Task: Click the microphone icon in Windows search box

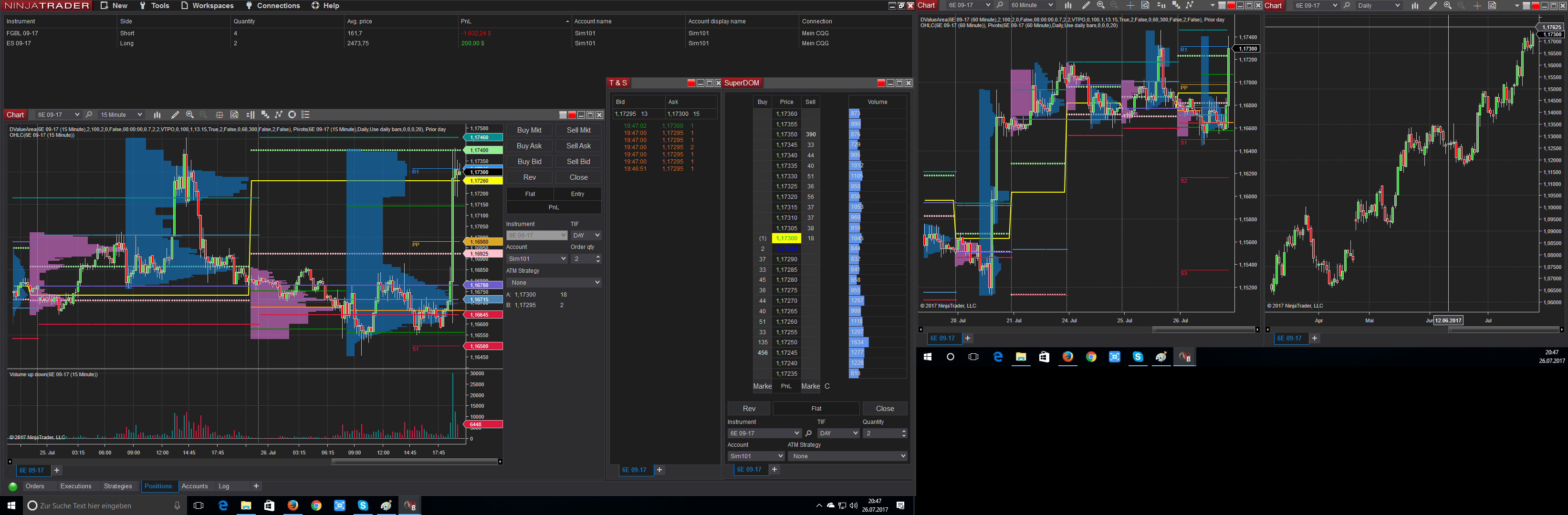Action: click(x=177, y=506)
